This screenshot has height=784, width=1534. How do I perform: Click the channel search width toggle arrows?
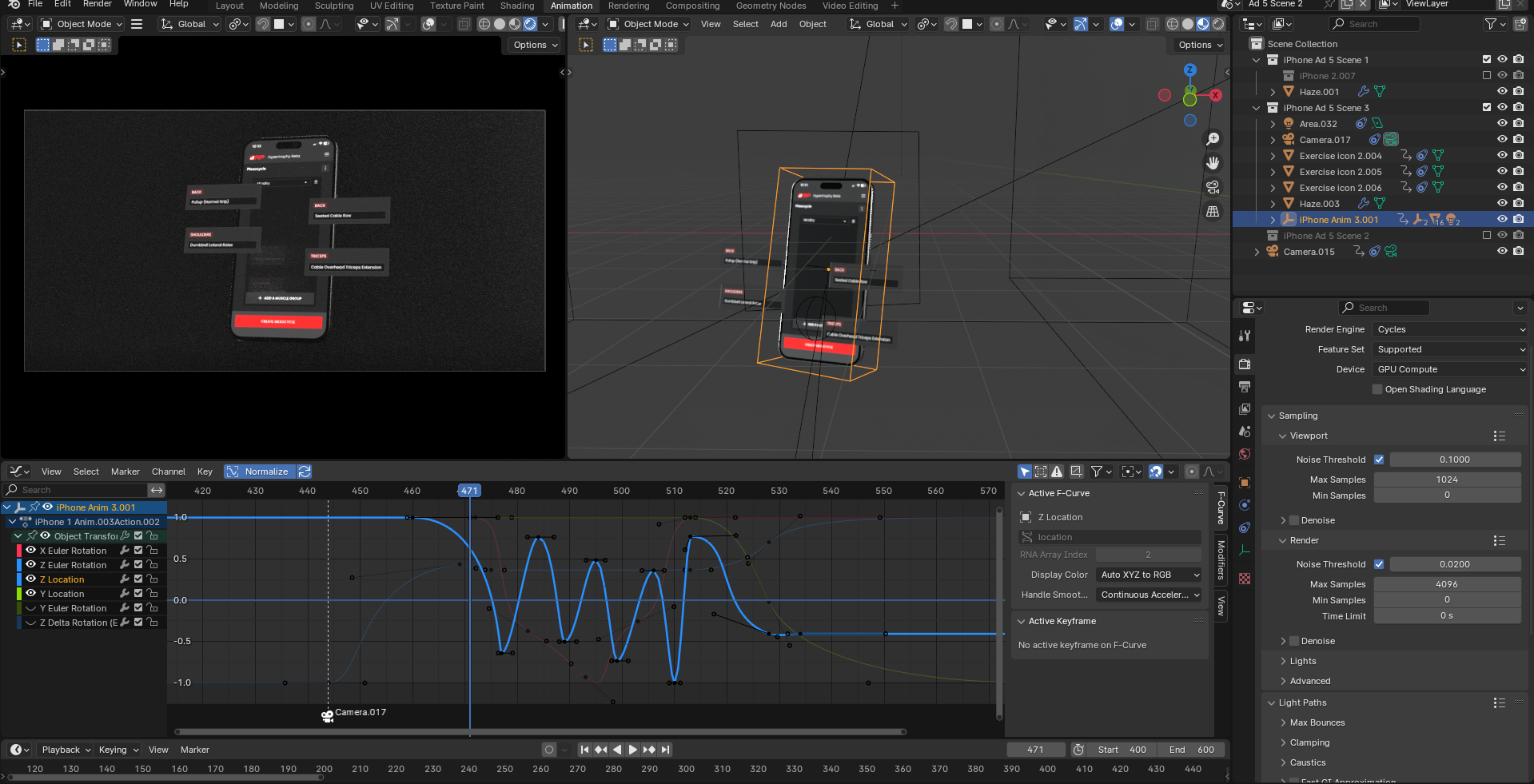click(157, 490)
